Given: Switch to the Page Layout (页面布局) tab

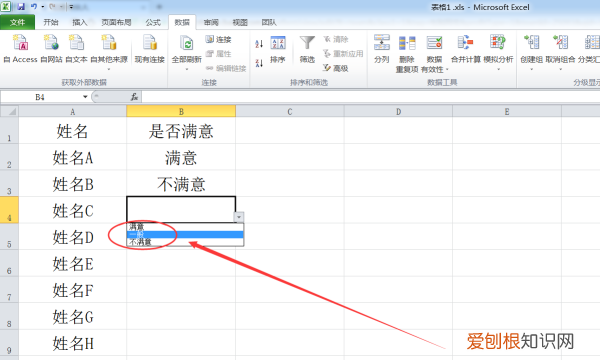Looking at the screenshot, I should tap(116, 23).
